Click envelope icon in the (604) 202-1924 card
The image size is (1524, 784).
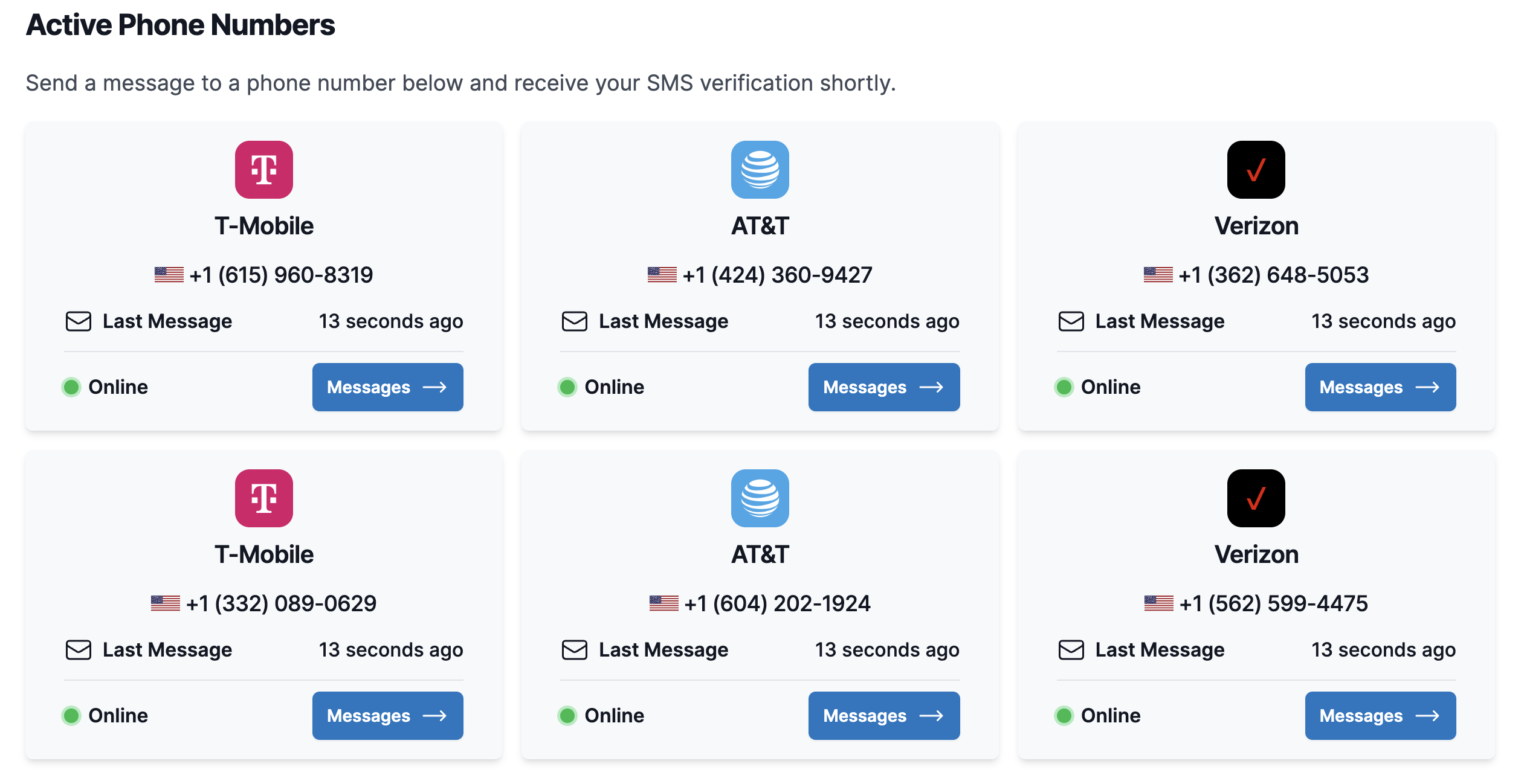[x=575, y=650]
